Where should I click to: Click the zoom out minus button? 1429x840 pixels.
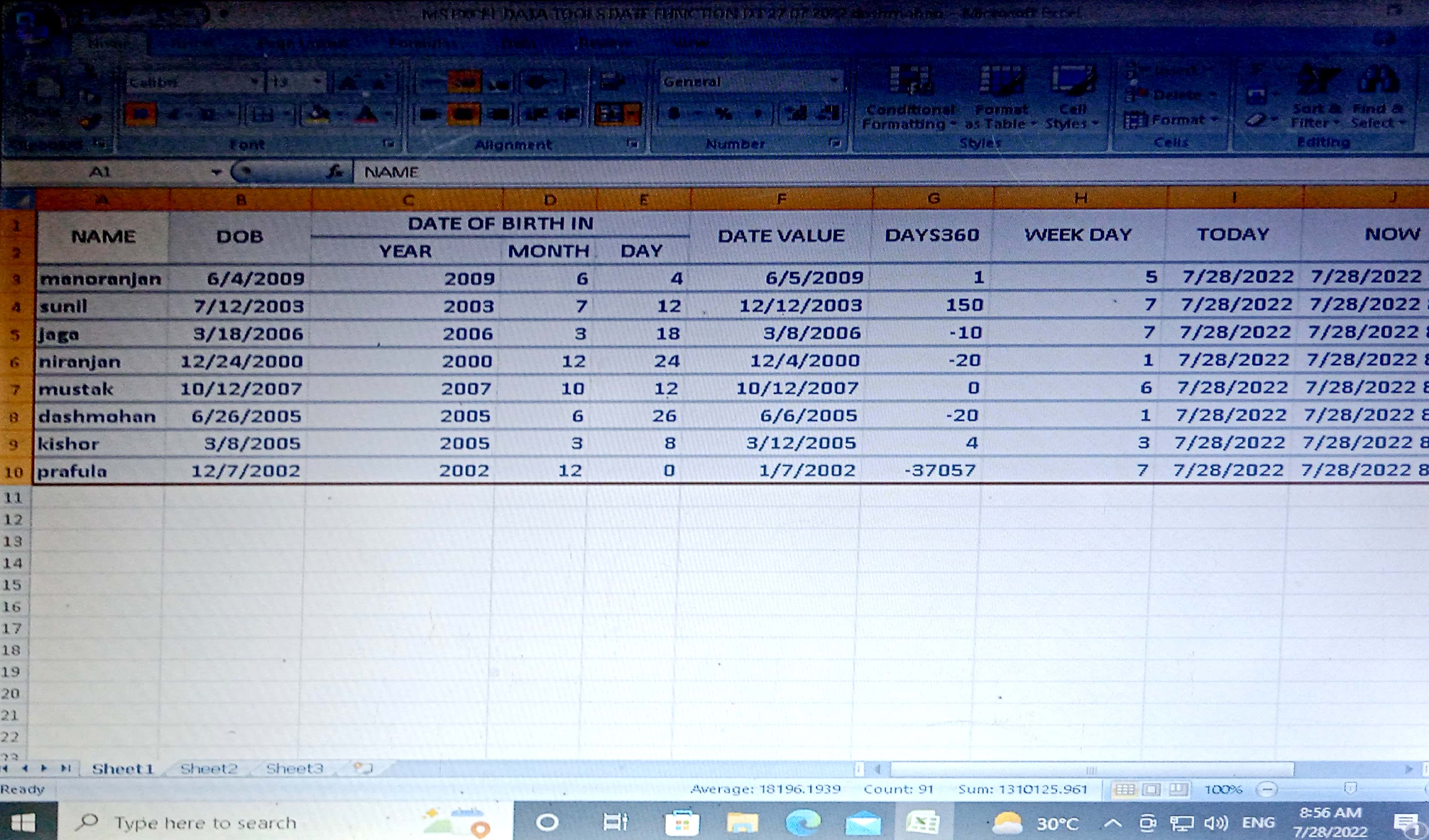[1267, 789]
